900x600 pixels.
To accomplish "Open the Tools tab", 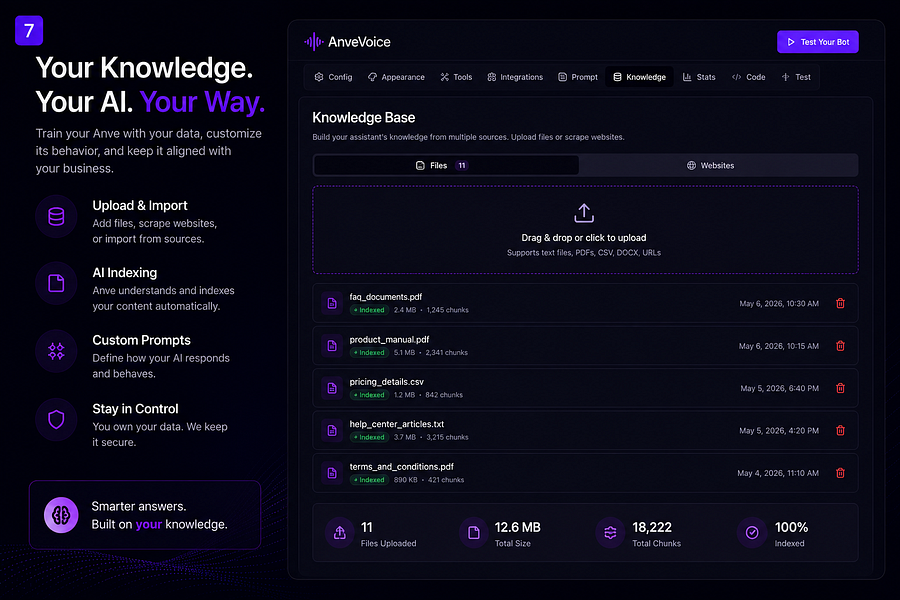I will click(x=456, y=77).
